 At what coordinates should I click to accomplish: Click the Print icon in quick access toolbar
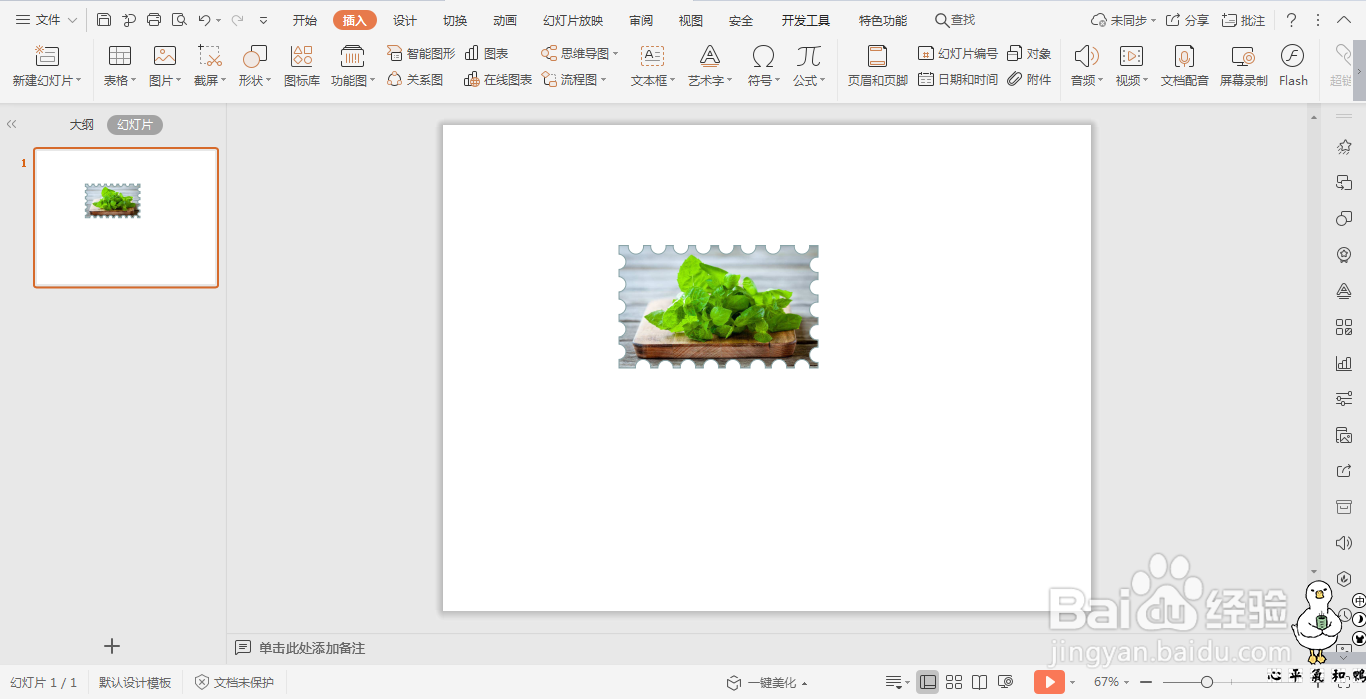pyautogui.click(x=154, y=20)
